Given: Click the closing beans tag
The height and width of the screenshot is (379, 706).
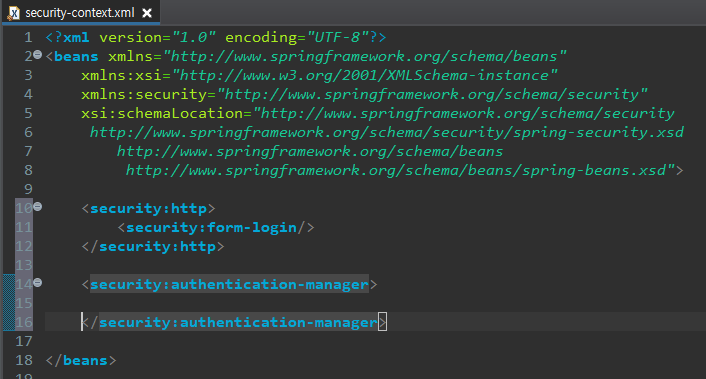Looking at the screenshot, I should click(x=81, y=361).
